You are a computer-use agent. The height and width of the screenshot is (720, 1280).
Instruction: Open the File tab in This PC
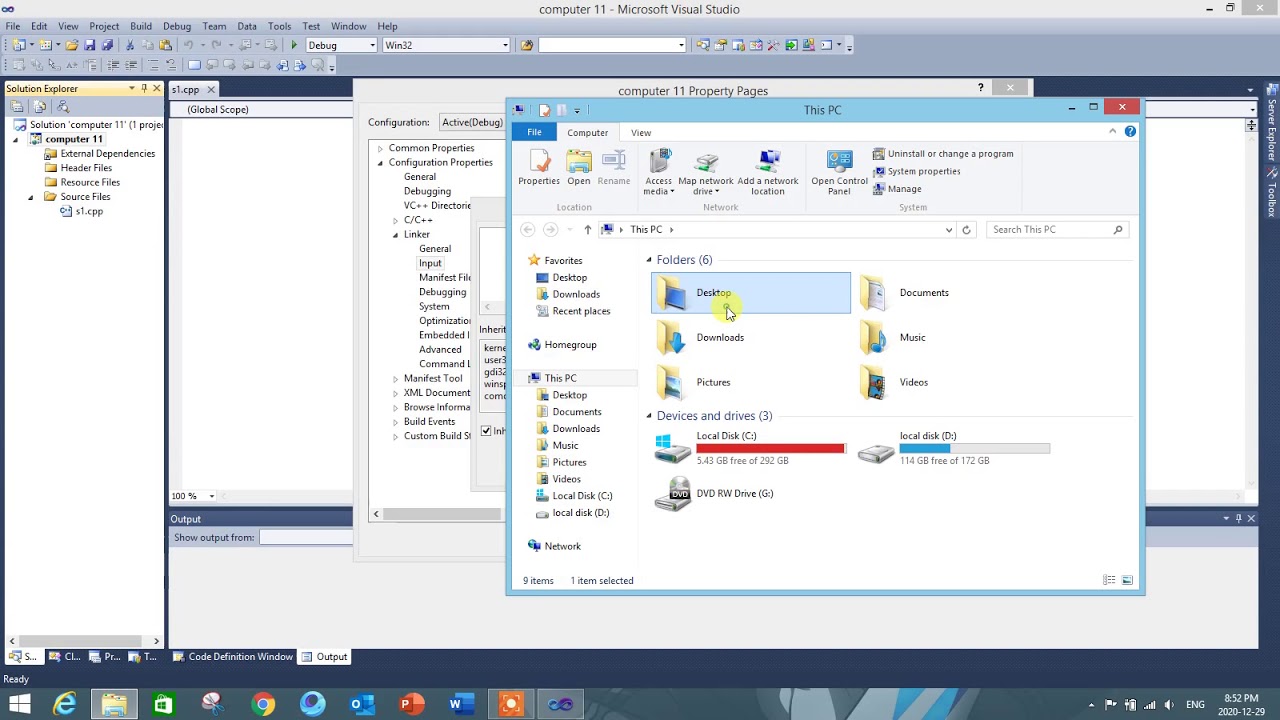tap(534, 132)
